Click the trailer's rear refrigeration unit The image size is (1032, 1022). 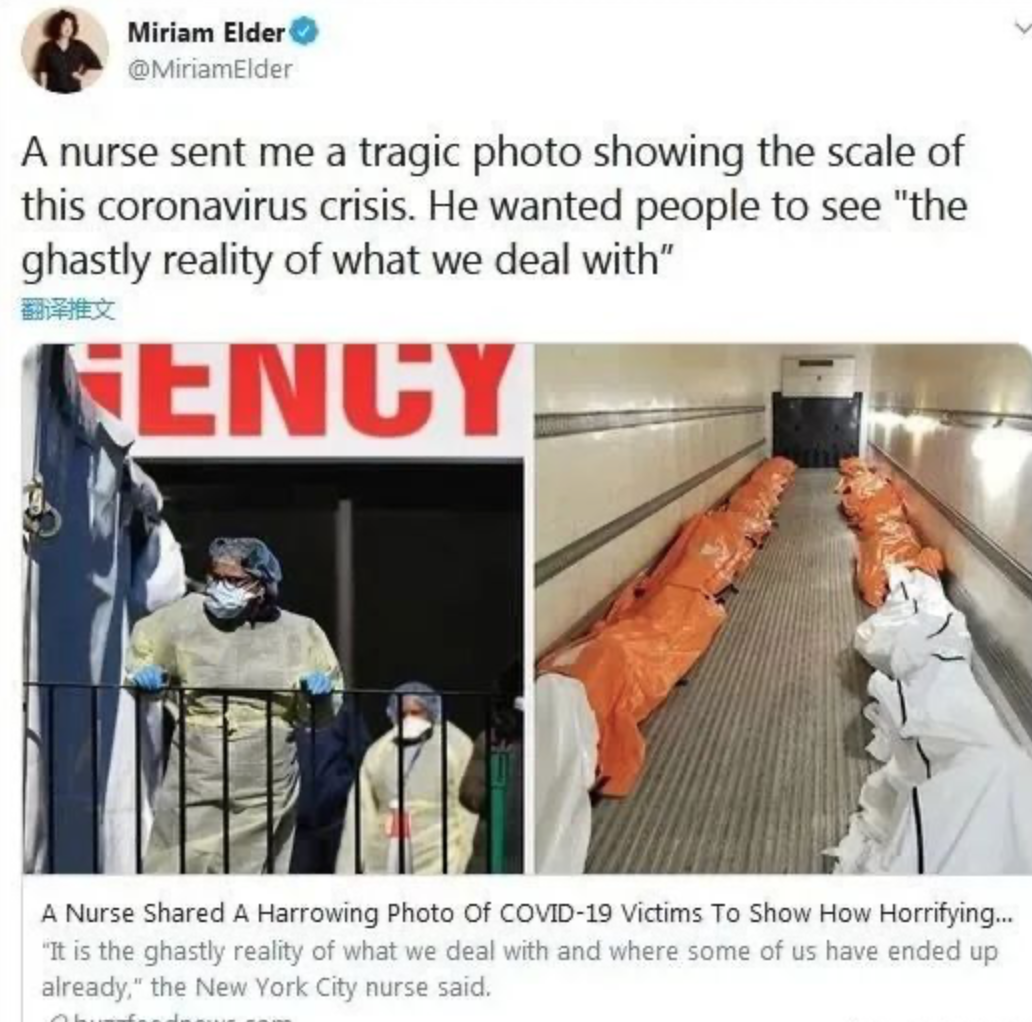pyautogui.click(x=816, y=409)
